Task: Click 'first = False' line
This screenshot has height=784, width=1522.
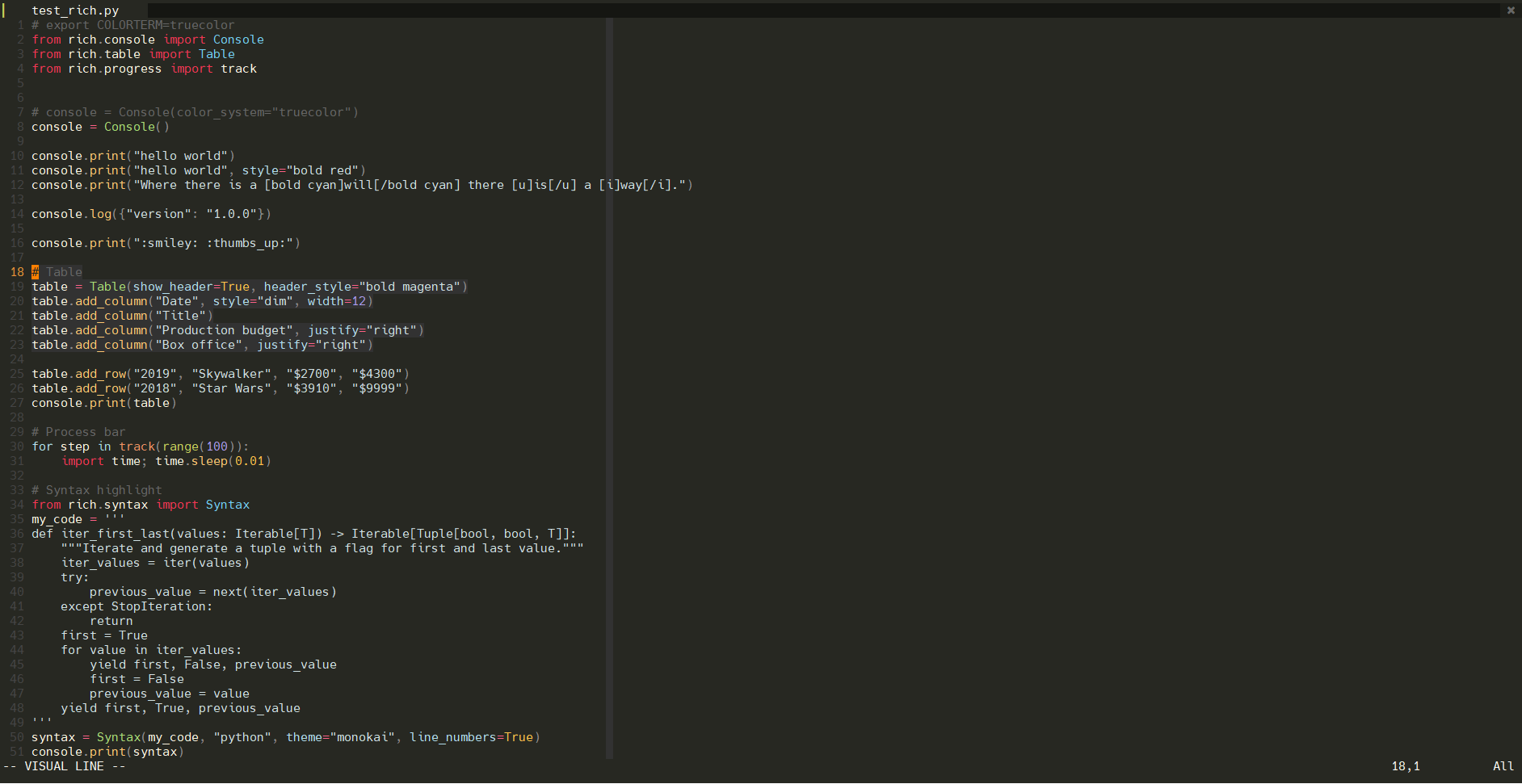Action: tap(137, 679)
